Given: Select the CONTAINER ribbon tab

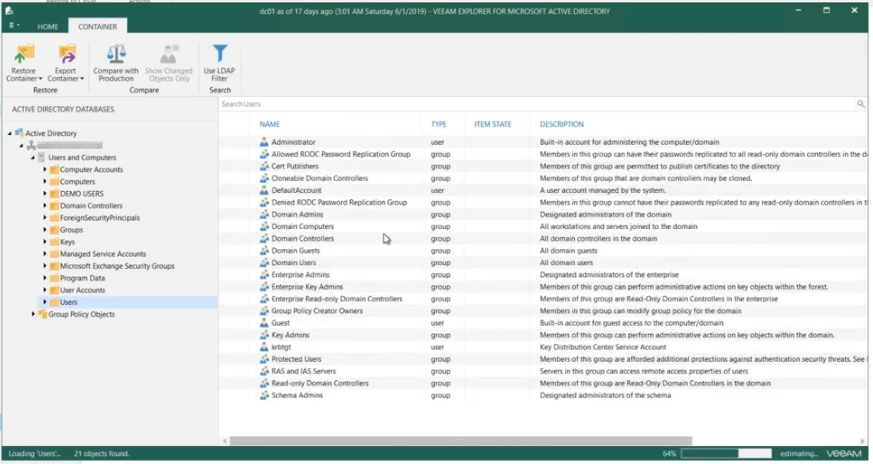Looking at the screenshot, I should (x=97, y=26).
